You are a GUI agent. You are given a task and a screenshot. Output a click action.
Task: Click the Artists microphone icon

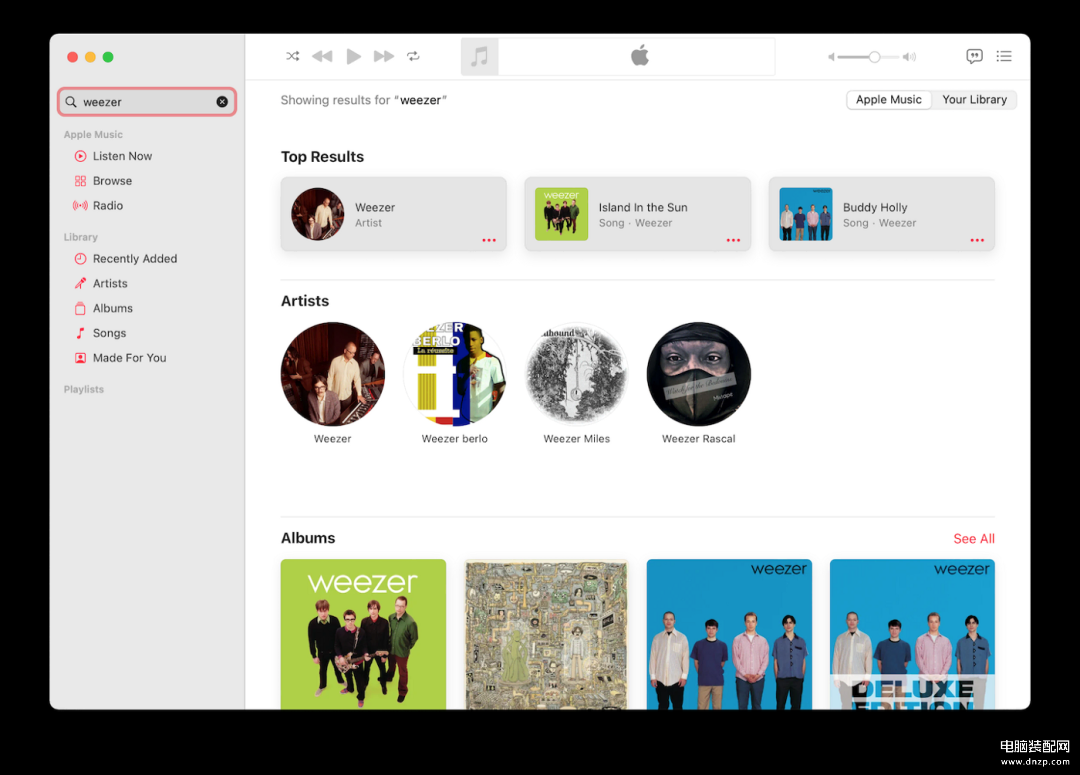(81, 284)
